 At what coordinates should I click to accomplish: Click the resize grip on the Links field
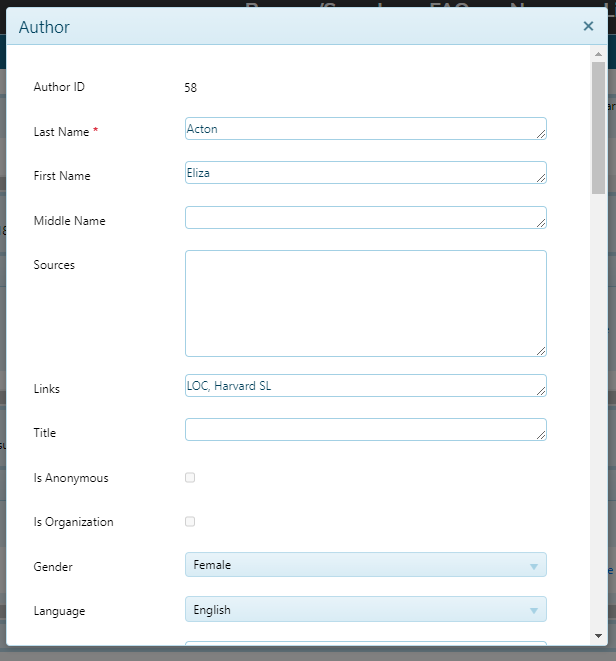pos(541,391)
